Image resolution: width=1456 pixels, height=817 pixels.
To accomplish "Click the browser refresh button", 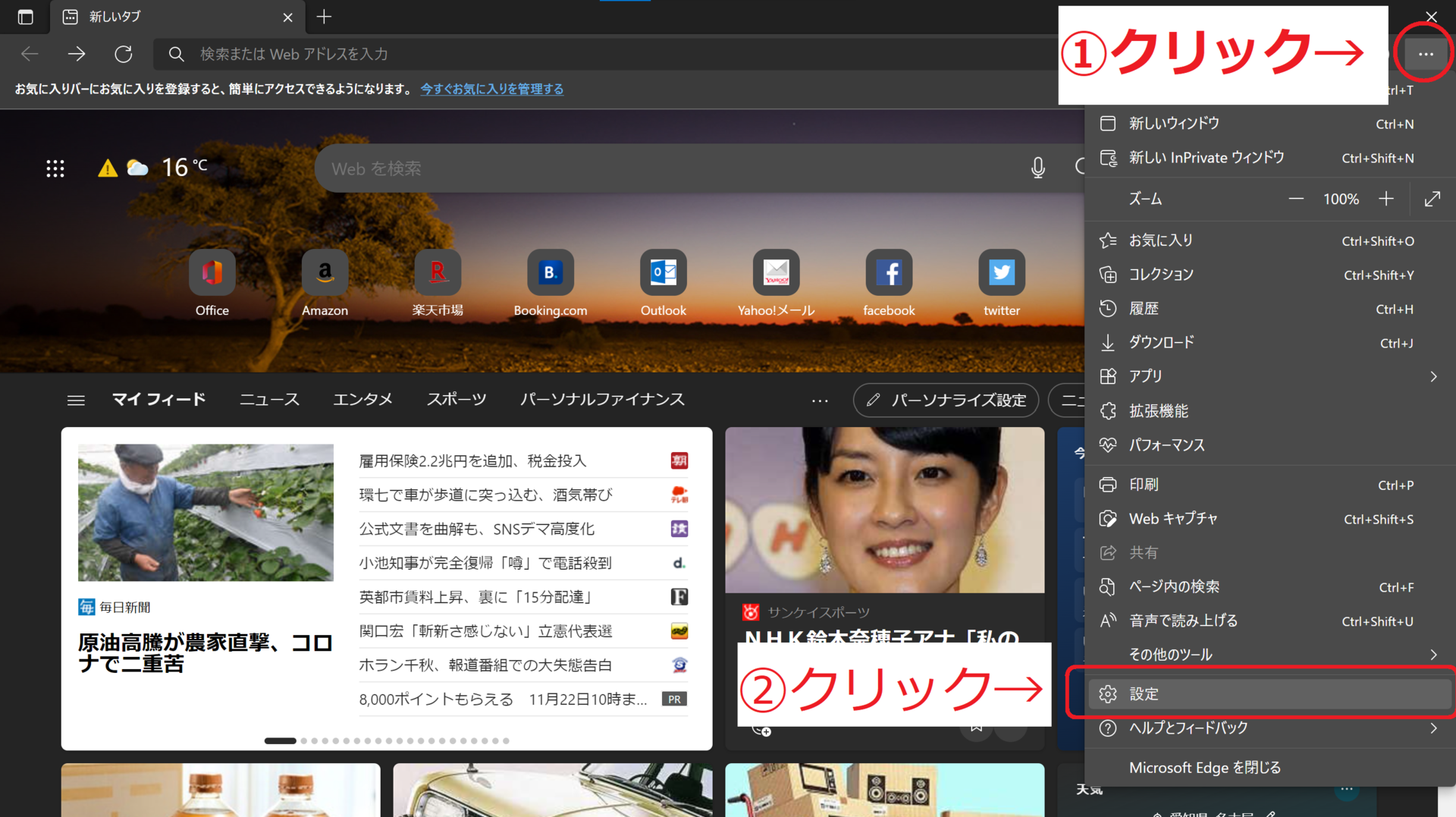I will tap(124, 54).
